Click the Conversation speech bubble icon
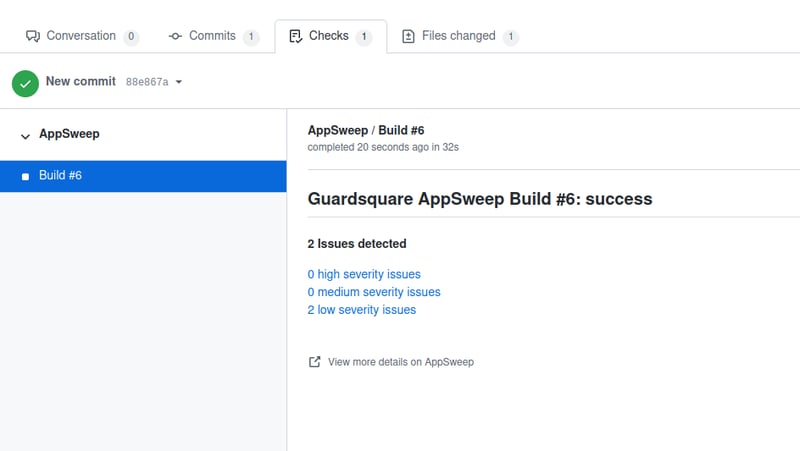 coord(33,36)
